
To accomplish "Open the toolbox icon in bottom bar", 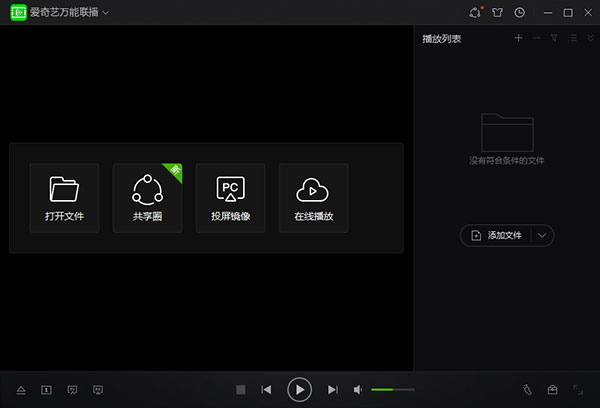I will [552, 389].
